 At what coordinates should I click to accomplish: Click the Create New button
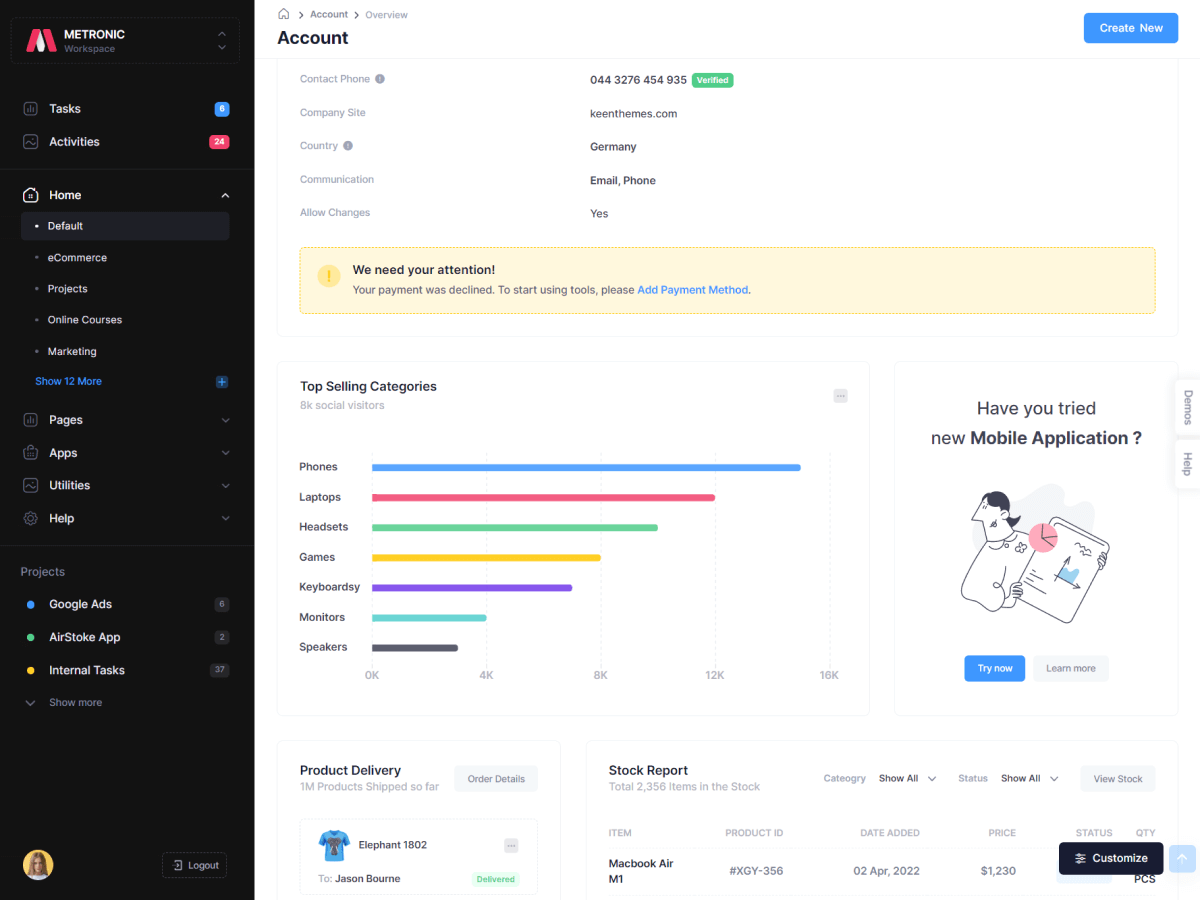[1130, 28]
